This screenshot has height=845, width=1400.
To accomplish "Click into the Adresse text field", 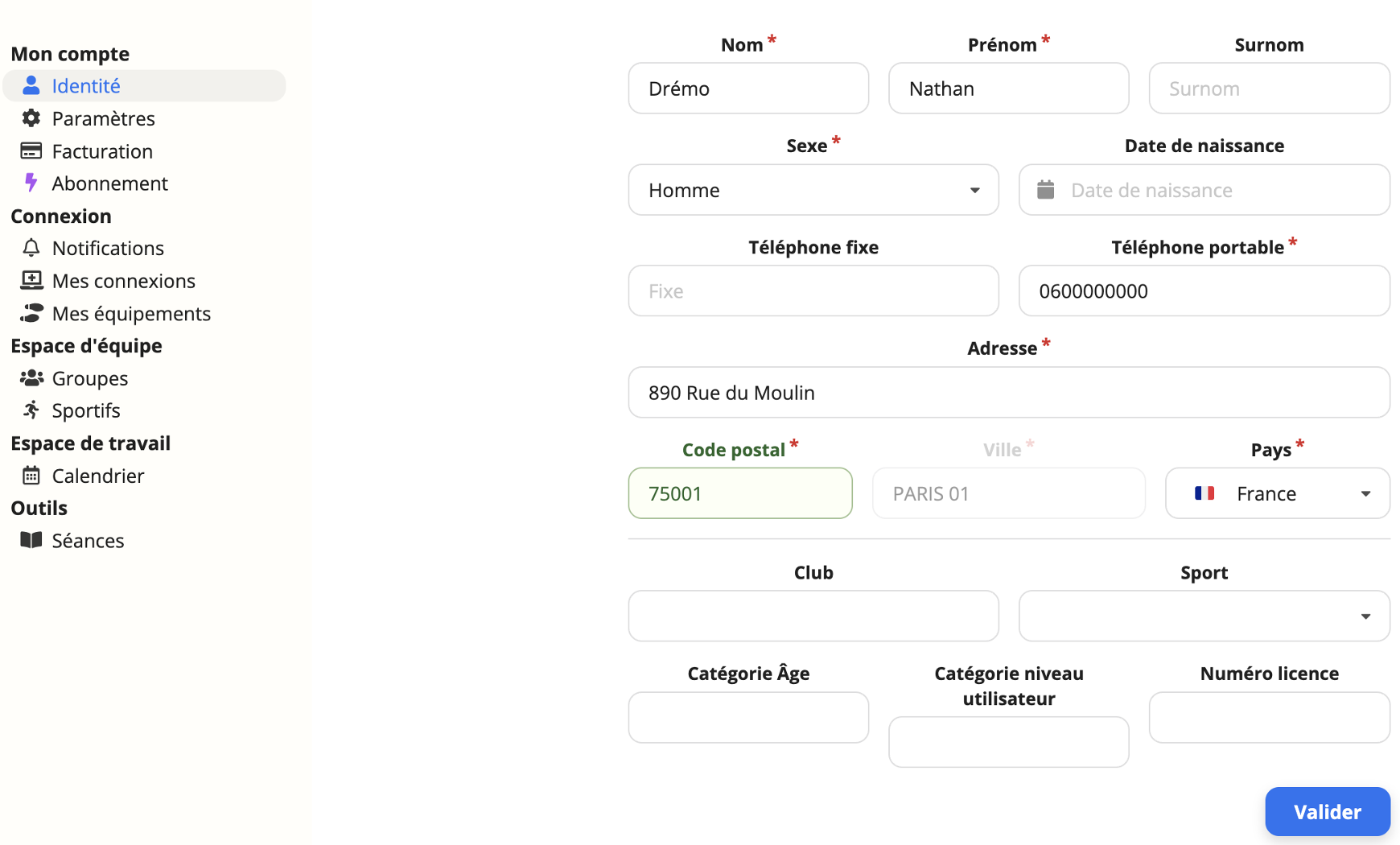I will tap(1008, 393).
